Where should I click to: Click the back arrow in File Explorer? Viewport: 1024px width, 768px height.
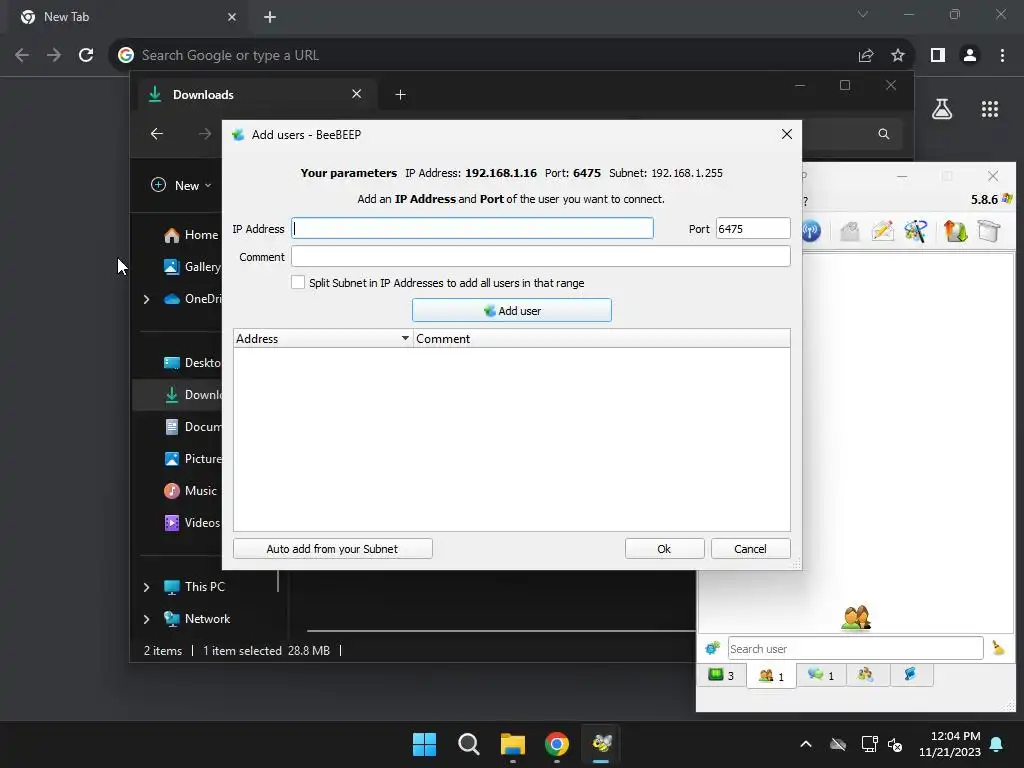157,134
